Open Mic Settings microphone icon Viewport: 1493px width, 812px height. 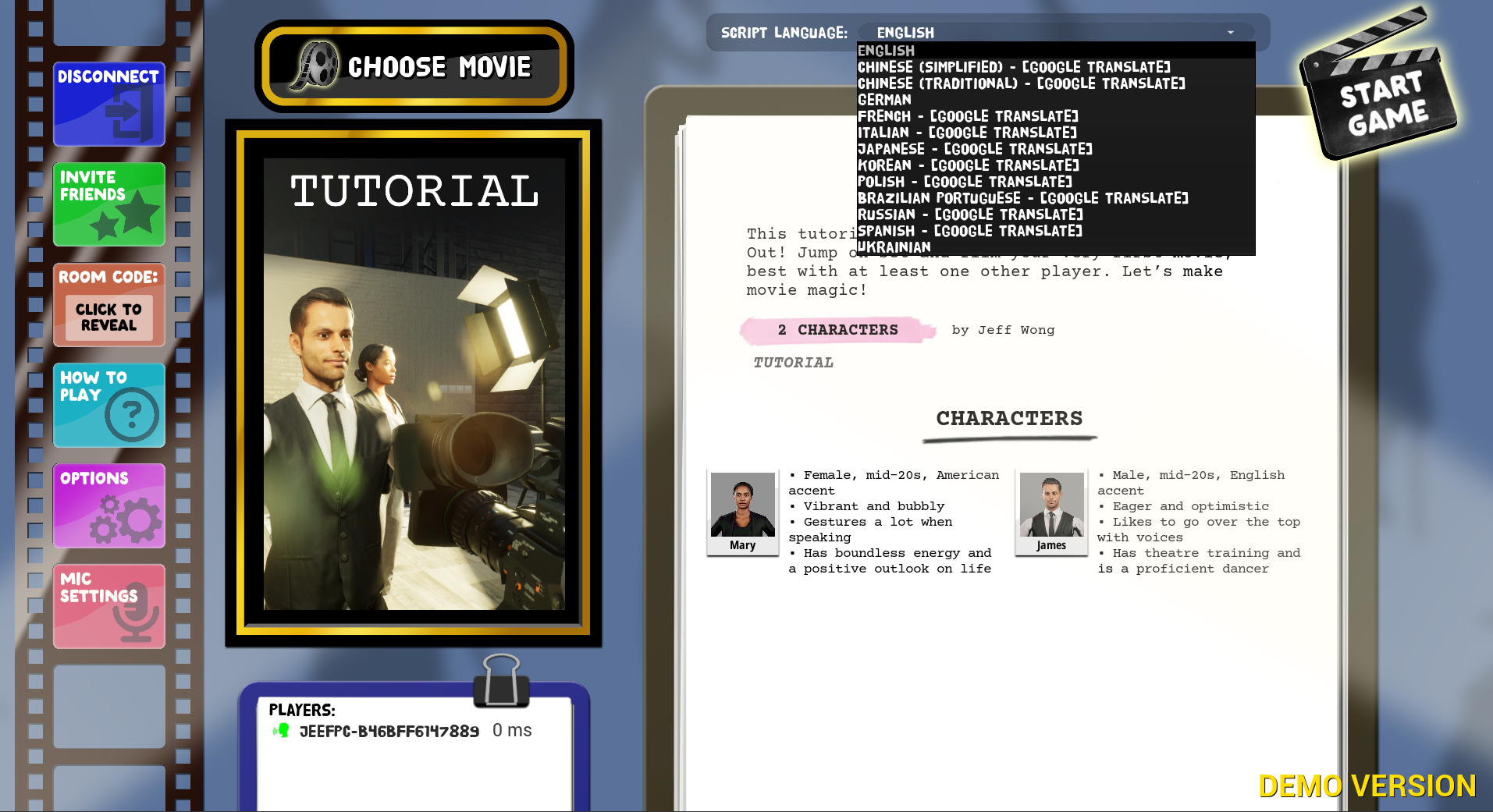(x=136, y=614)
